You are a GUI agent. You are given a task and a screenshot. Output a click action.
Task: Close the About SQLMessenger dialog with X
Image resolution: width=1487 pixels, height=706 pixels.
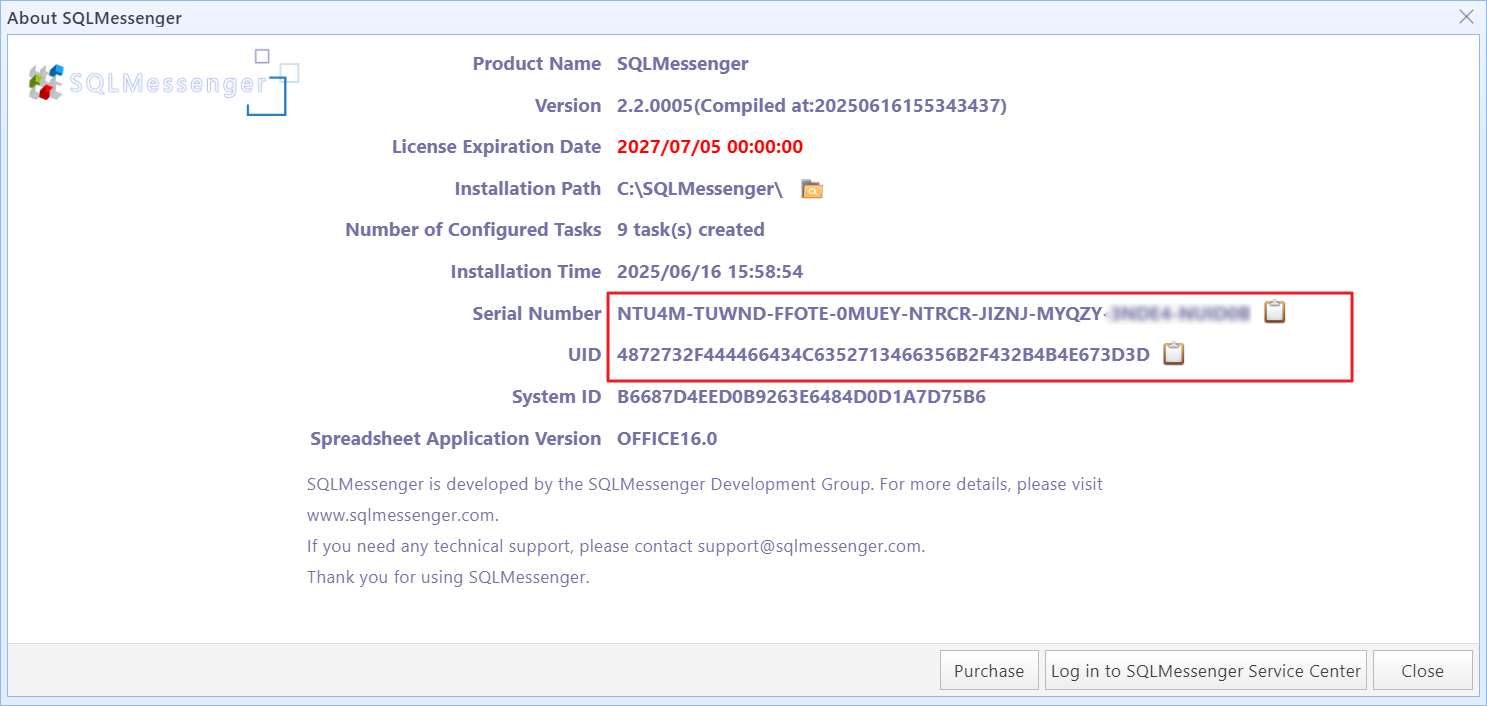click(x=1466, y=17)
